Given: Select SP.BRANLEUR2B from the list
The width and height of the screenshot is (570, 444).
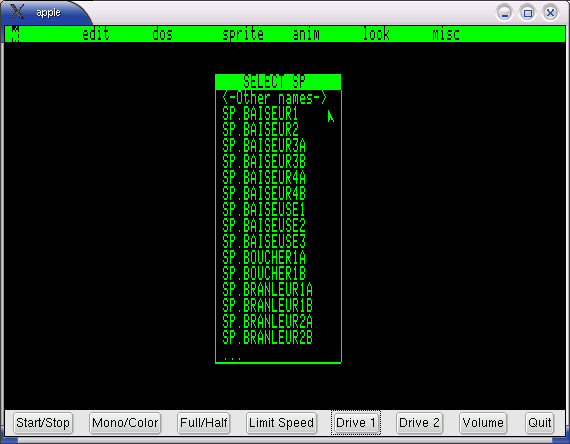Looking at the screenshot, I should coord(267,338).
